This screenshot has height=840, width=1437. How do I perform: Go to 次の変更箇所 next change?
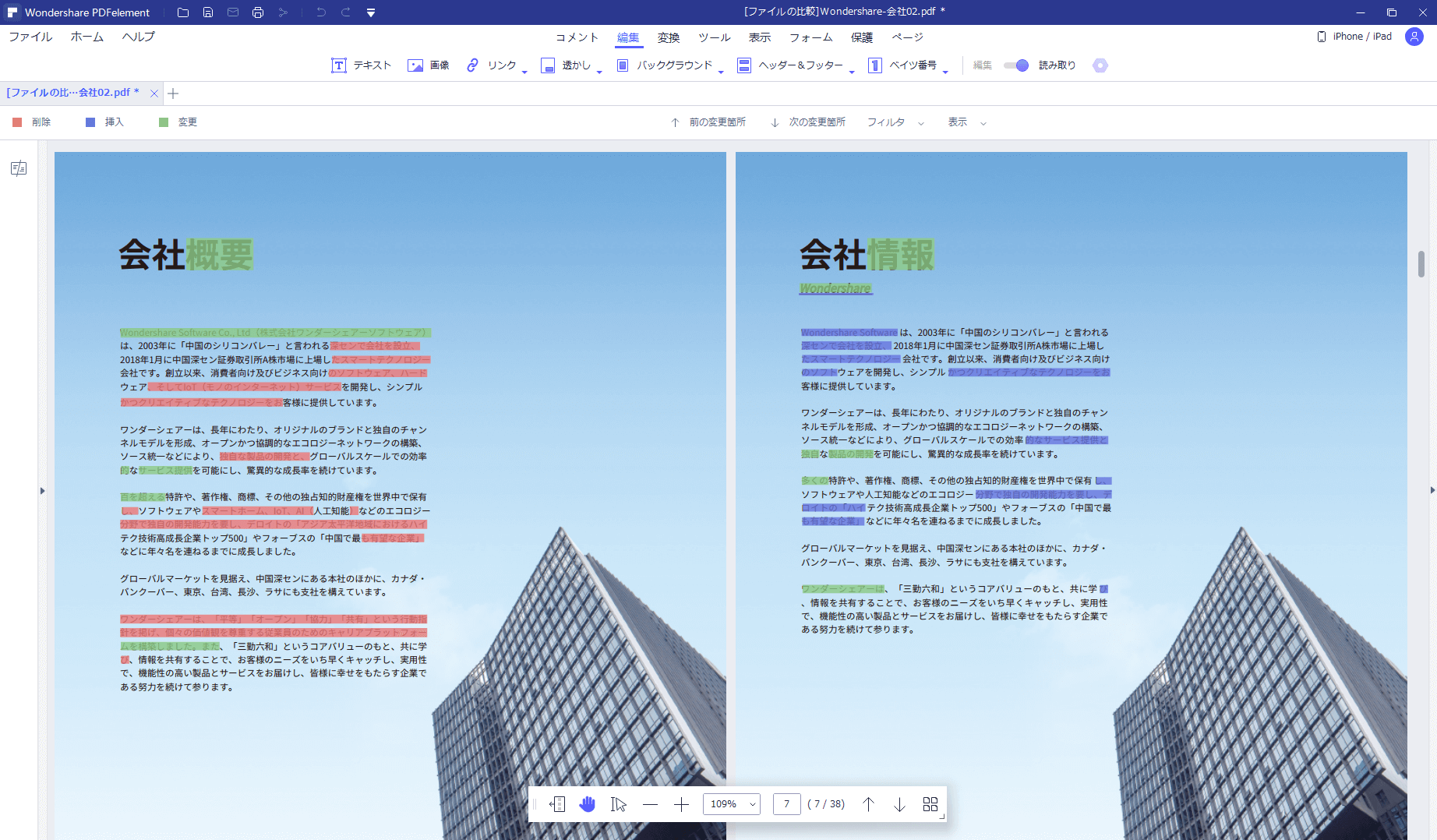(x=808, y=122)
